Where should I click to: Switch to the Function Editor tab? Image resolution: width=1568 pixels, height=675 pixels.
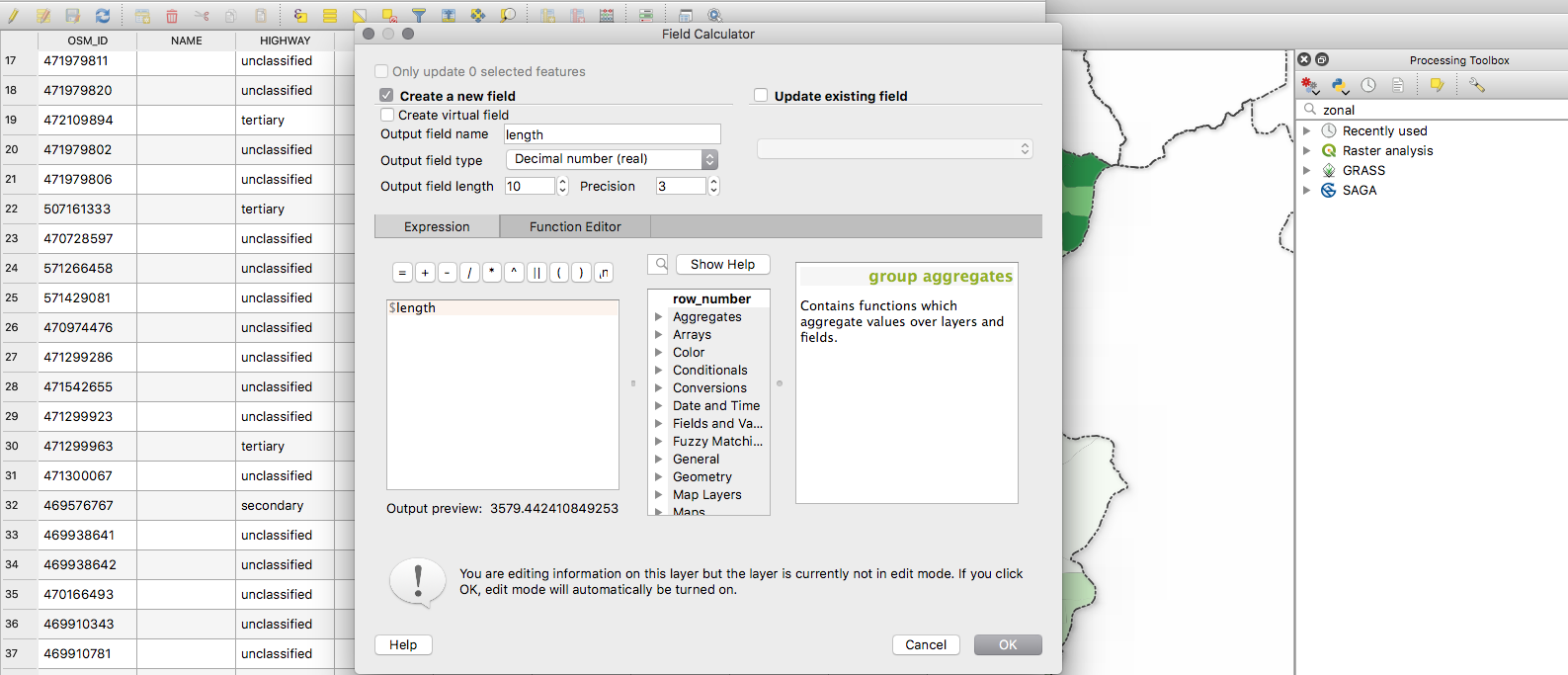[x=575, y=226]
